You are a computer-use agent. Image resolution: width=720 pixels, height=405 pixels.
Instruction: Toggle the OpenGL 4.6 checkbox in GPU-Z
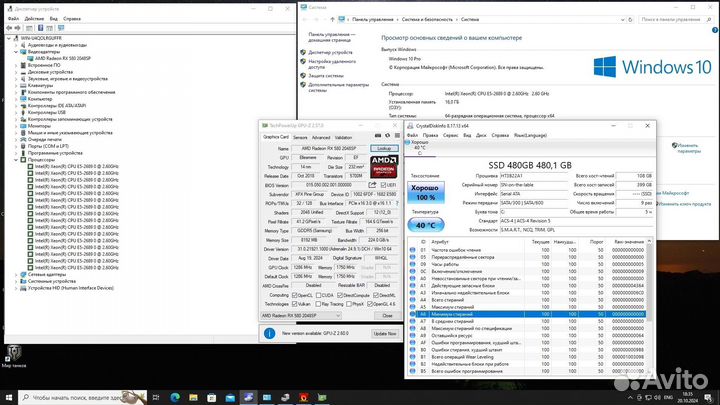[370, 304]
